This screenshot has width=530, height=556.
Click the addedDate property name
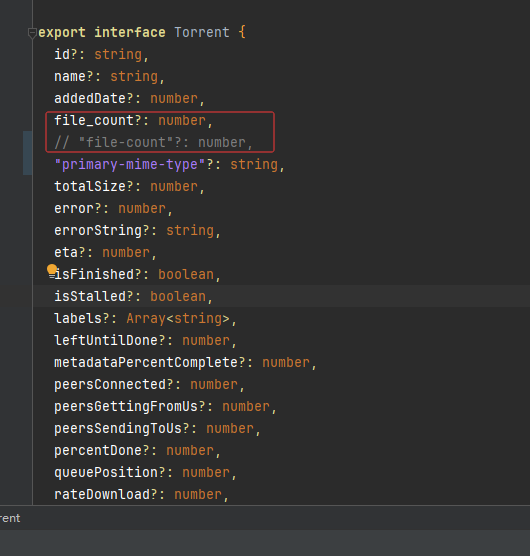click(x=90, y=99)
